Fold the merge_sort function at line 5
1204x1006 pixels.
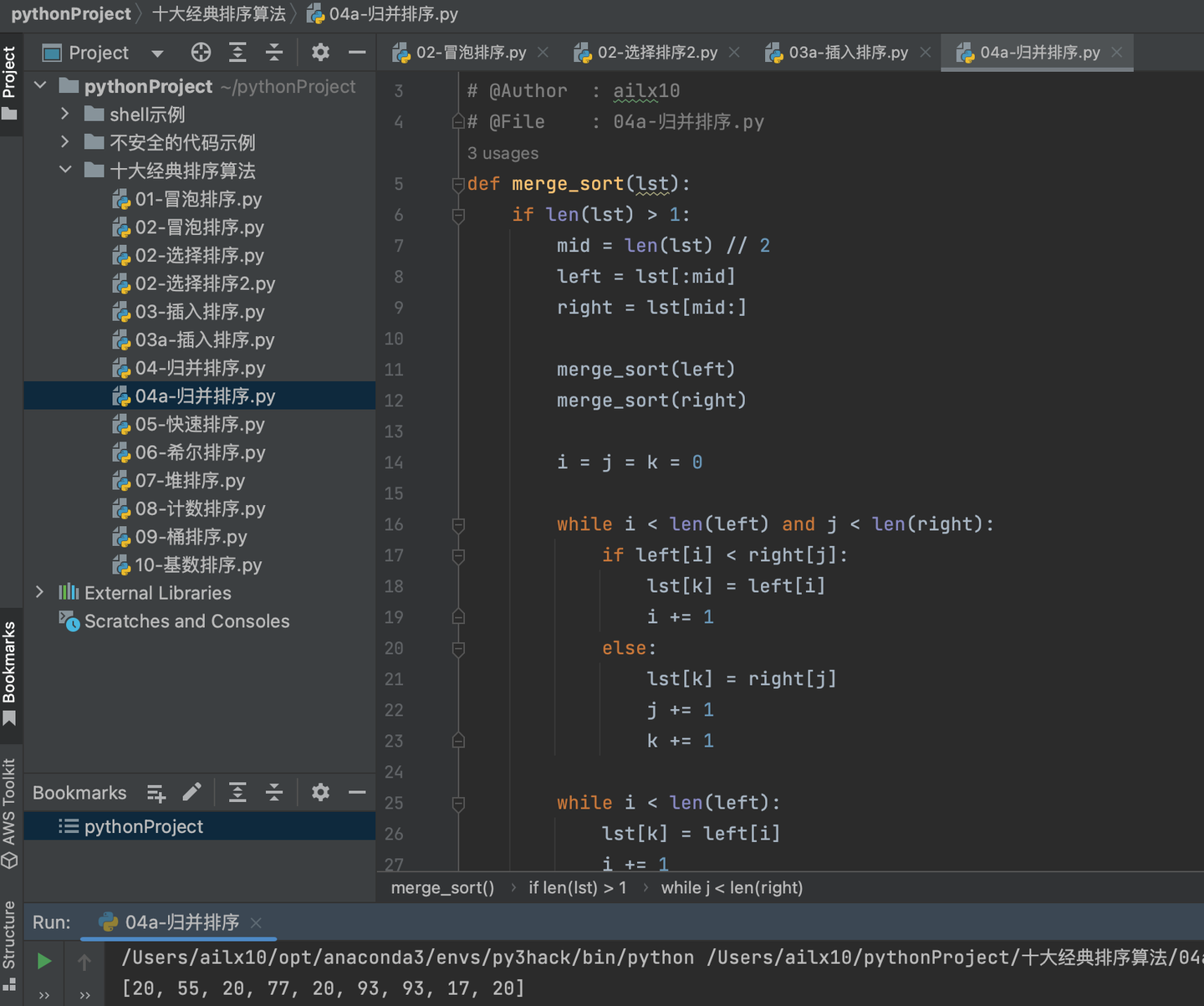point(458,184)
